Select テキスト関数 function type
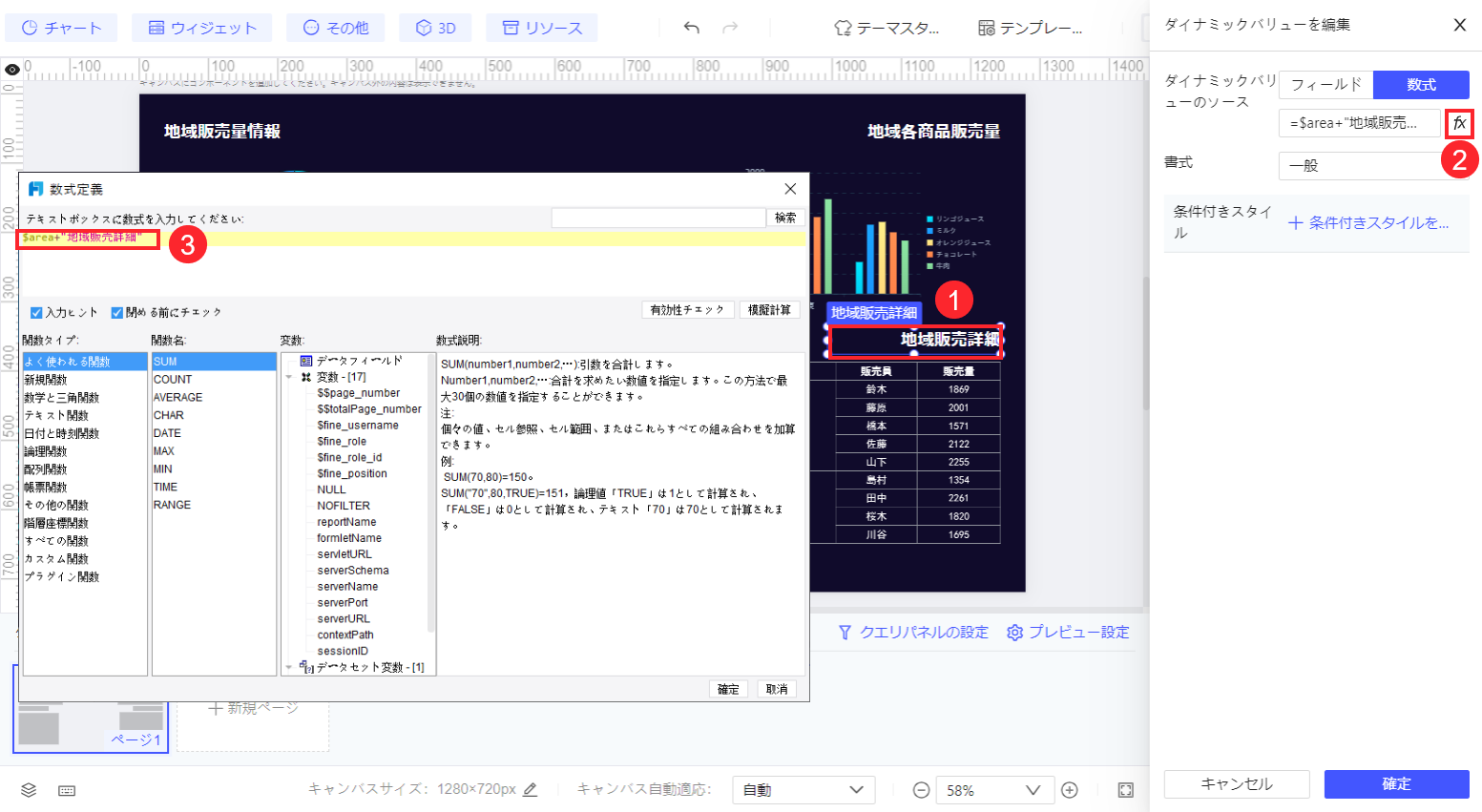 [x=85, y=415]
